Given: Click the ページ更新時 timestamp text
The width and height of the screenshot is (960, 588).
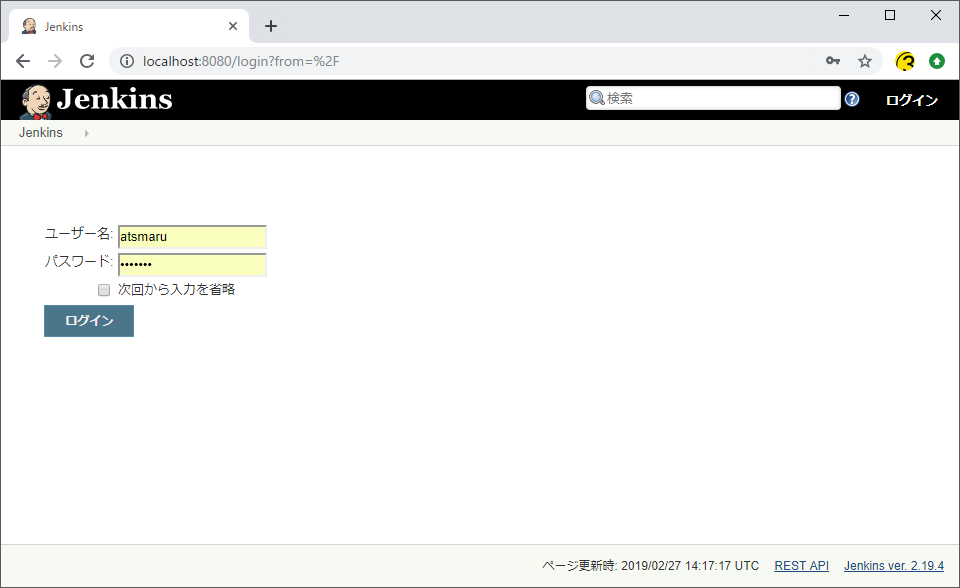Looking at the screenshot, I should [x=650, y=566].
